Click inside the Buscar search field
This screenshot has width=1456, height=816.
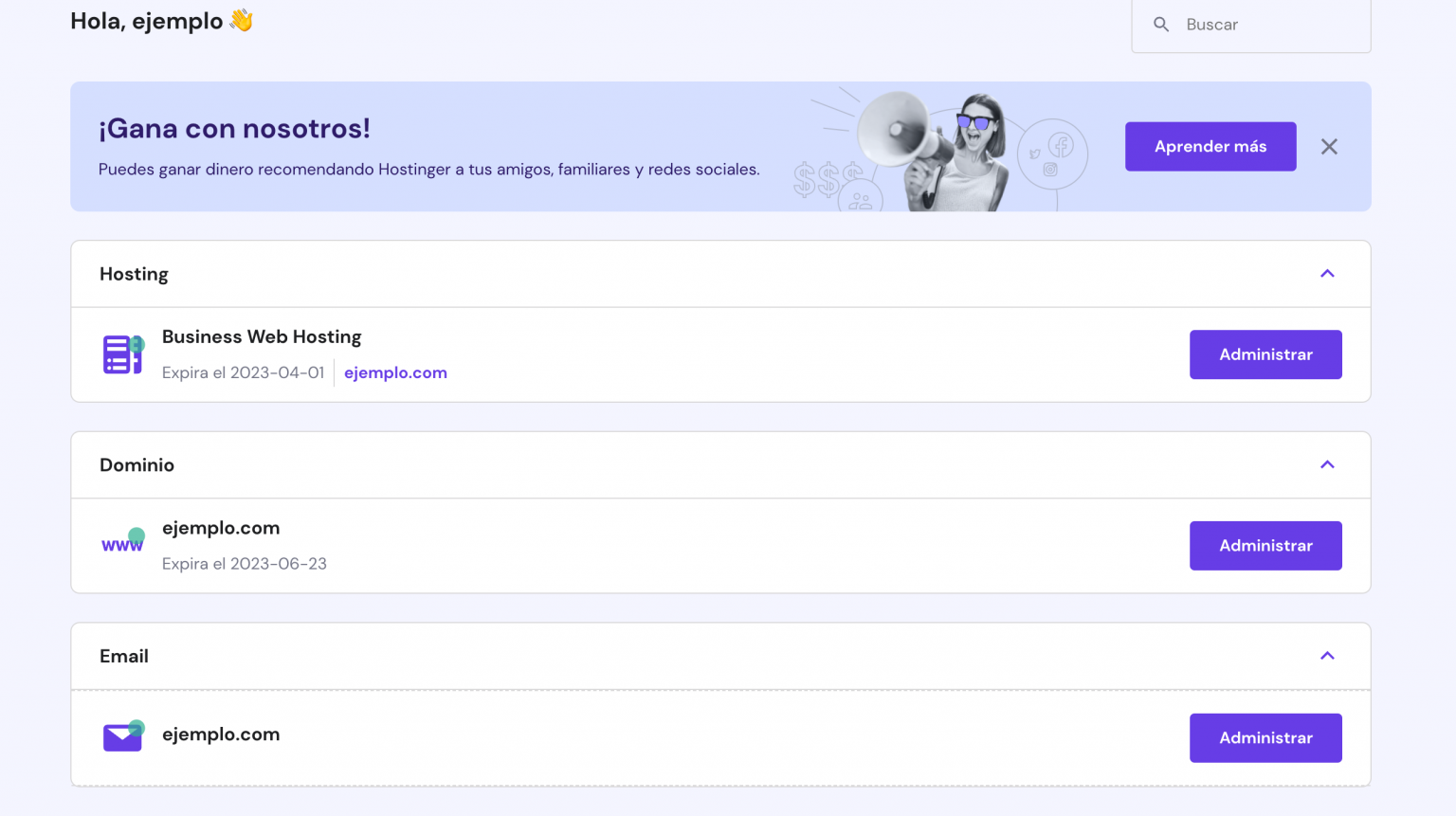[x=1242, y=25]
